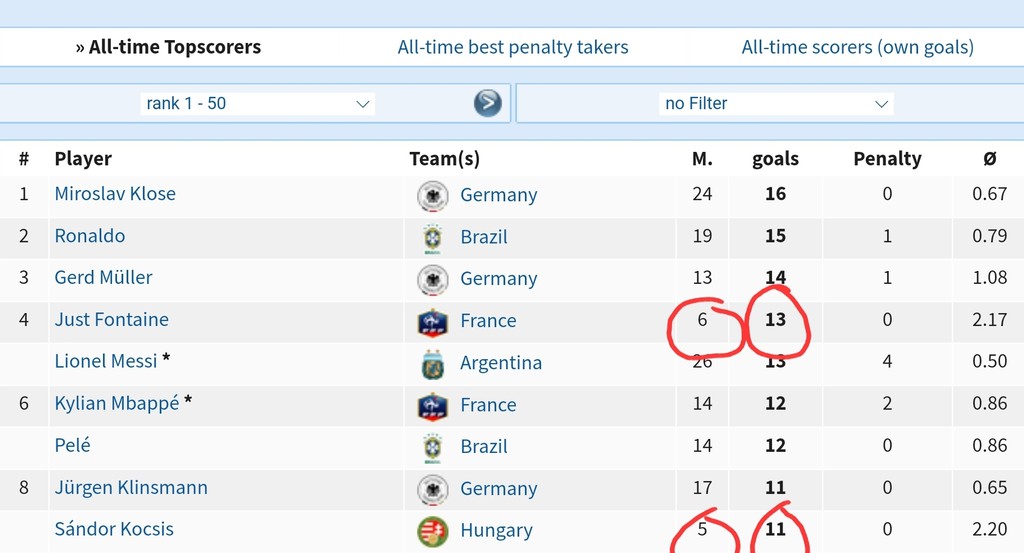The height and width of the screenshot is (553, 1024).
Task: Open Lionel Messi player link
Action: [106, 361]
